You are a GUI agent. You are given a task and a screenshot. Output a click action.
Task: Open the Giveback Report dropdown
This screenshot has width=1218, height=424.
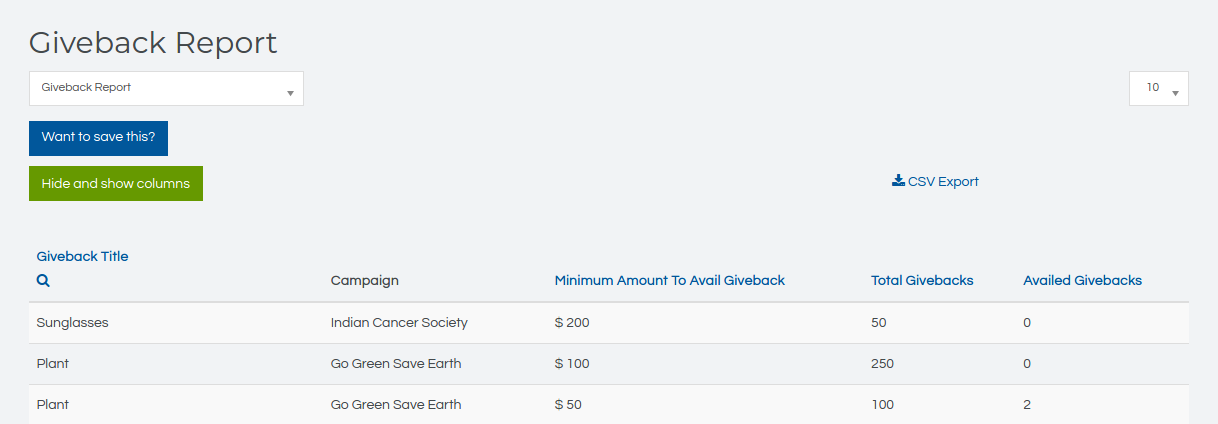point(166,88)
